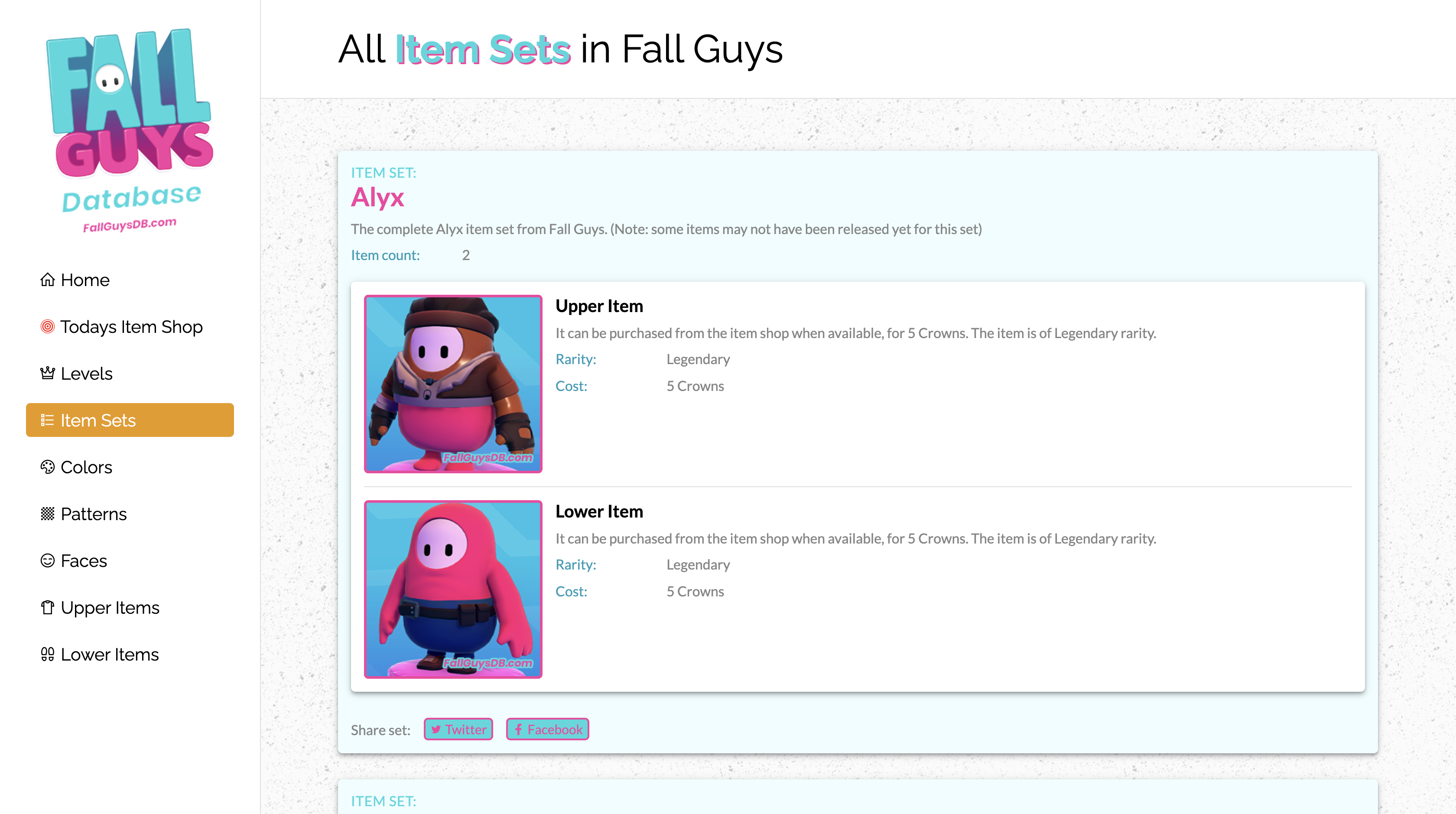
Task: Click the Colors palette icon
Action: pos(48,467)
